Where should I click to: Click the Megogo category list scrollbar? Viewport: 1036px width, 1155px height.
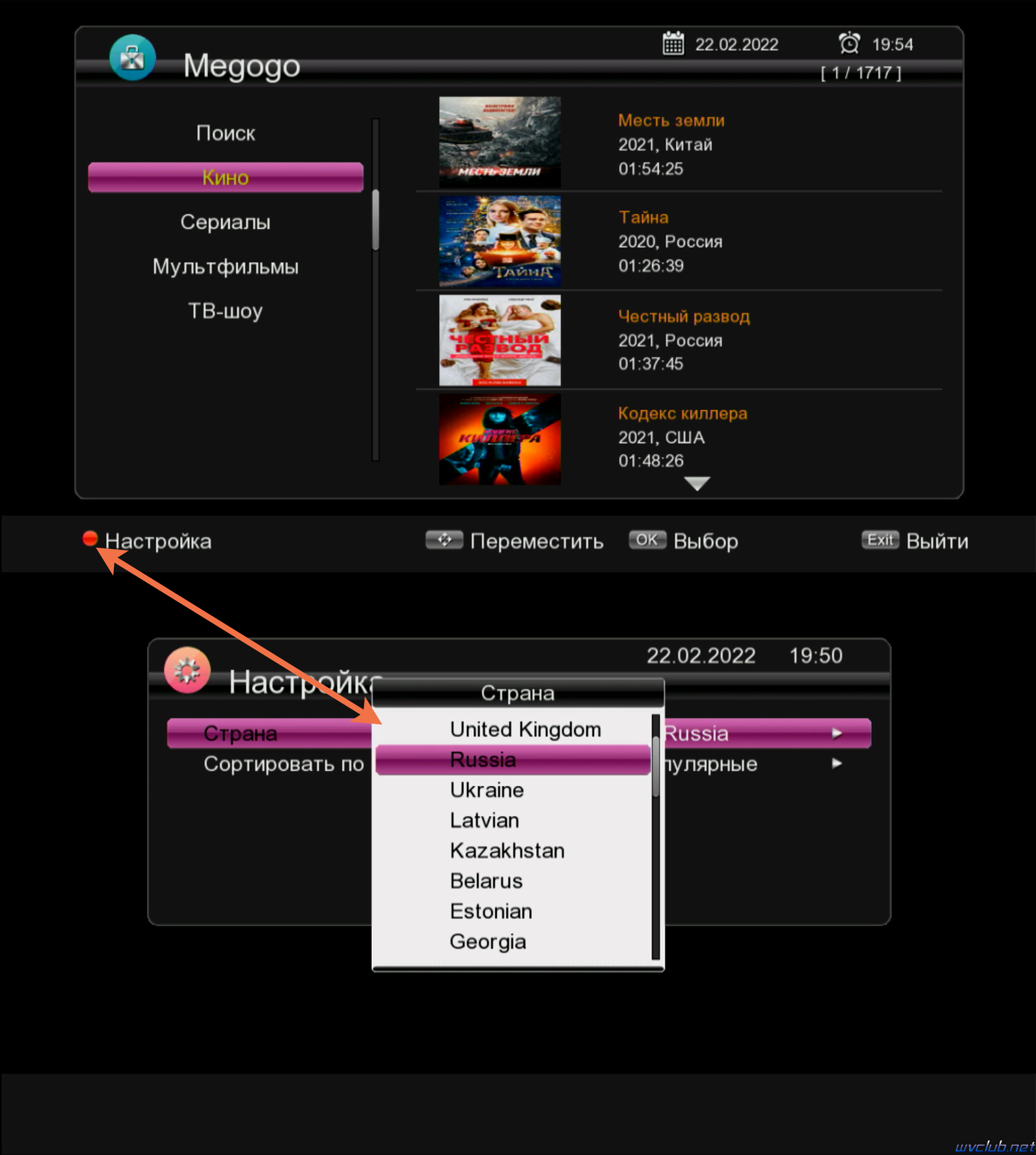coord(376,290)
